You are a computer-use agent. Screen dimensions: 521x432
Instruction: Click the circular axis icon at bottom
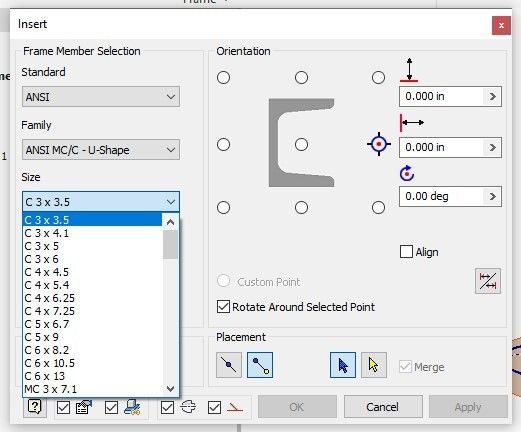coord(188,407)
